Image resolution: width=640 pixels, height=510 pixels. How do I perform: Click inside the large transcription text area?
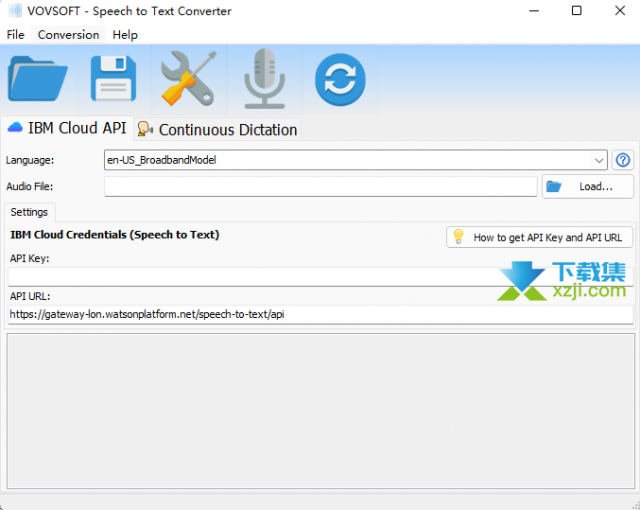pyautogui.click(x=320, y=411)
